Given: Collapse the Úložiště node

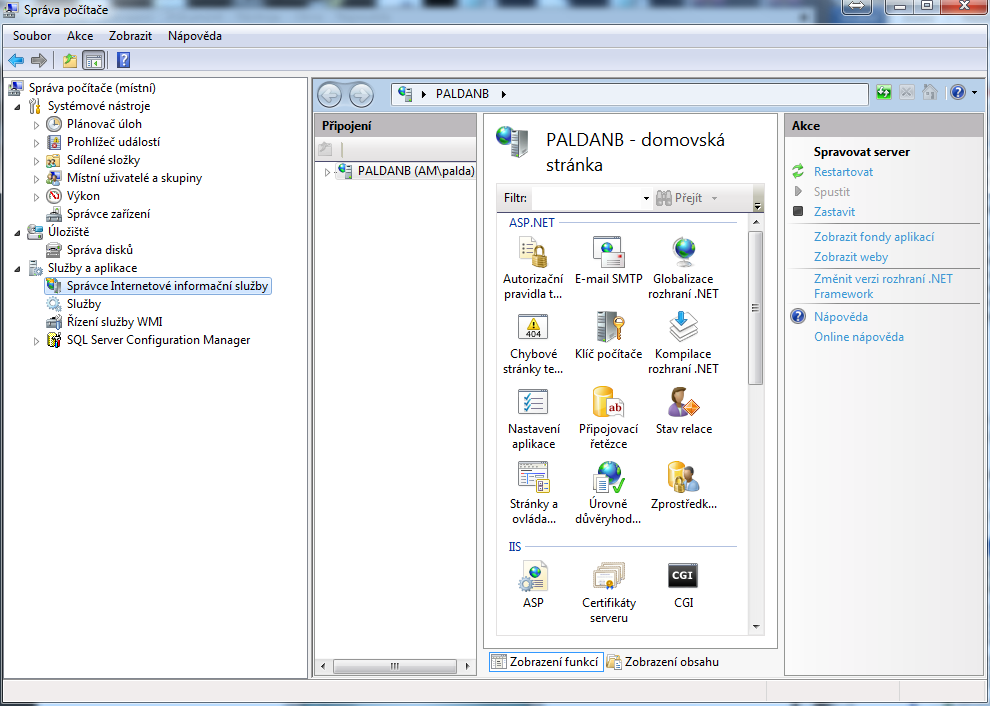Looking at the screenshot, I should (x=18, y=233).
